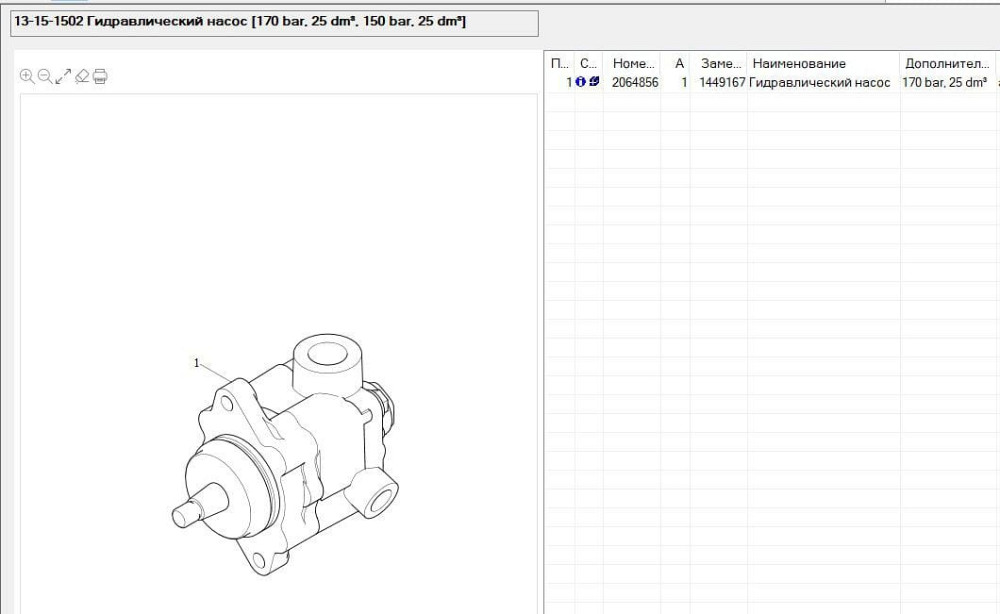This screenshot has height=614, width=1000.
Task: Click the zoom out magnifier icon
Action: (45, 76)
